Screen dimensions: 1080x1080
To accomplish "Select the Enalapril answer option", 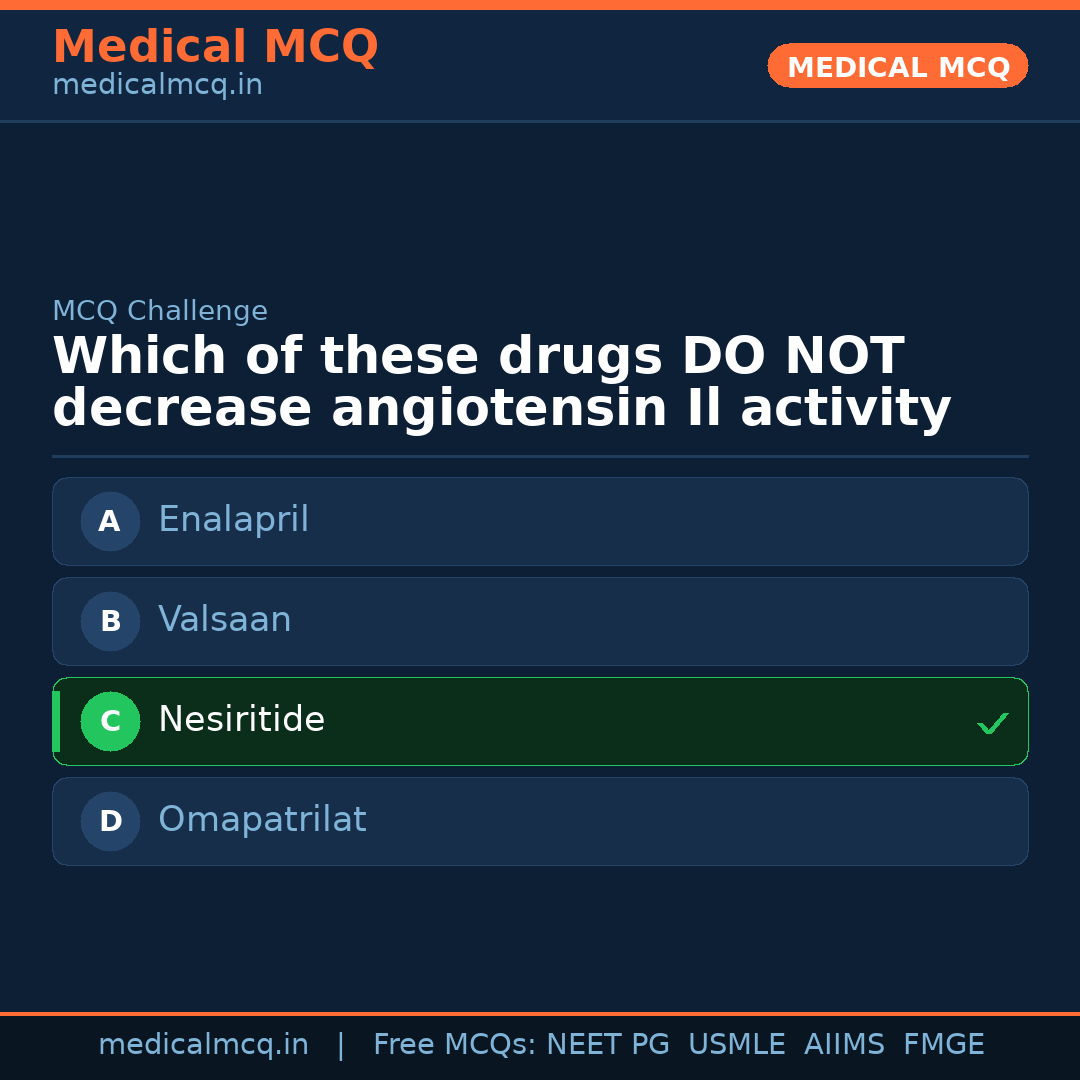I will (x=234, y=520).
